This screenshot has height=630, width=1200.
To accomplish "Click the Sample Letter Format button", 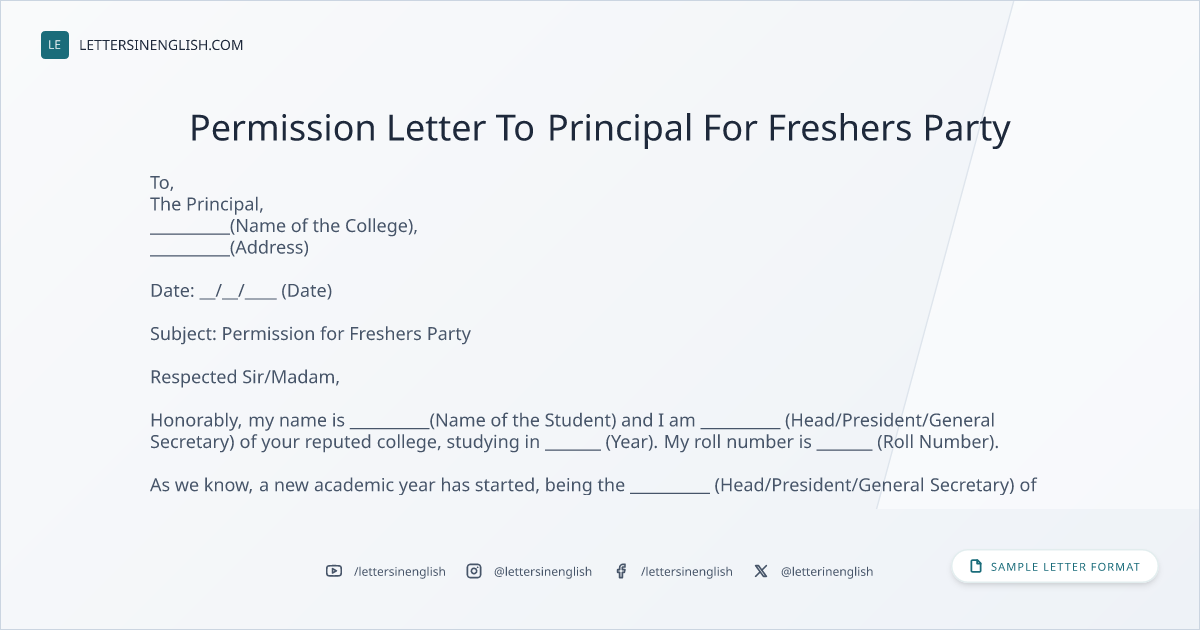I will [1055, 567].
